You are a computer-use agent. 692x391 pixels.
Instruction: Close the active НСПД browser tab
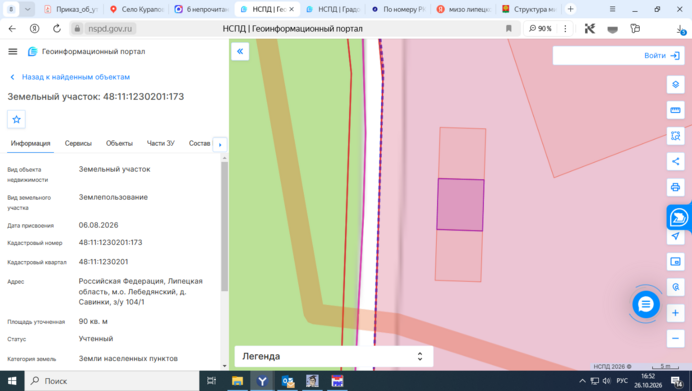(x=292, y=9)
